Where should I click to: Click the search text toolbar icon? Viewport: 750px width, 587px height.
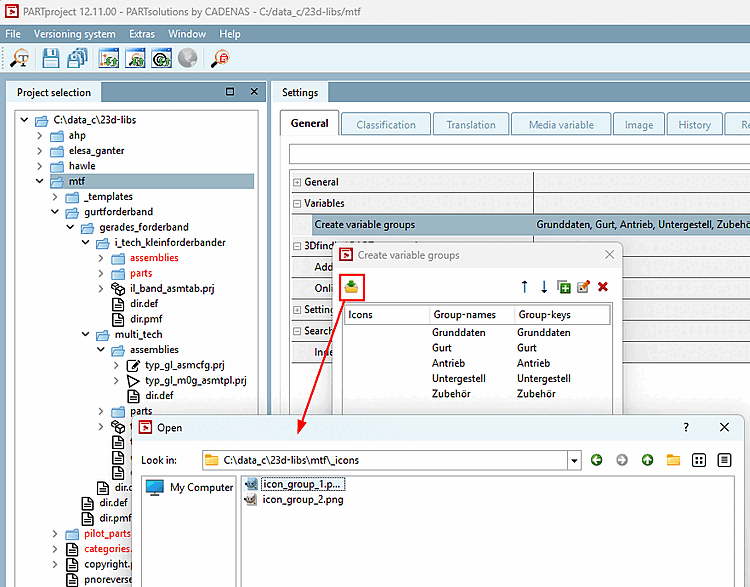20,58
